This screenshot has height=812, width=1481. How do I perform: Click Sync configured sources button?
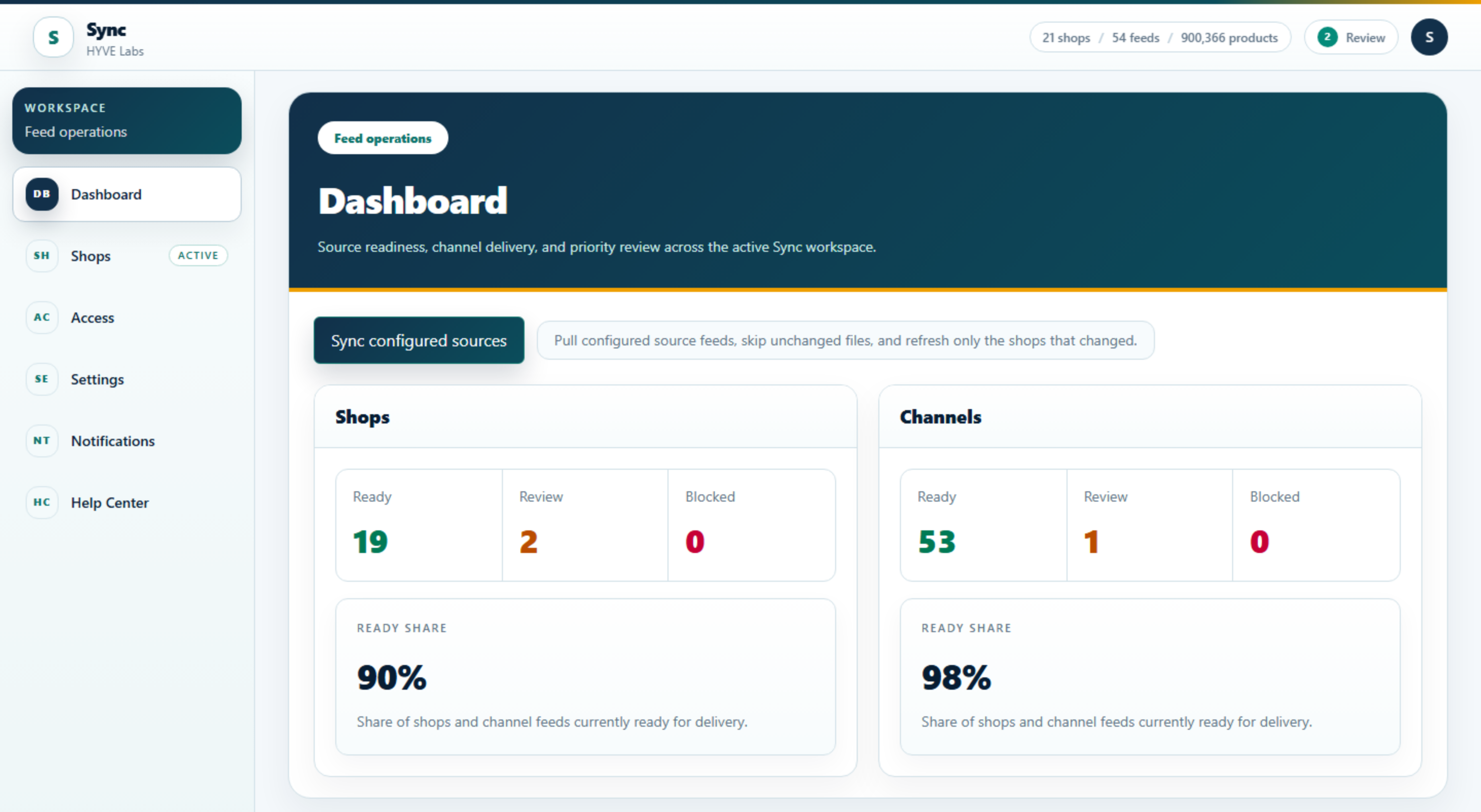click(x=419, y=340)
